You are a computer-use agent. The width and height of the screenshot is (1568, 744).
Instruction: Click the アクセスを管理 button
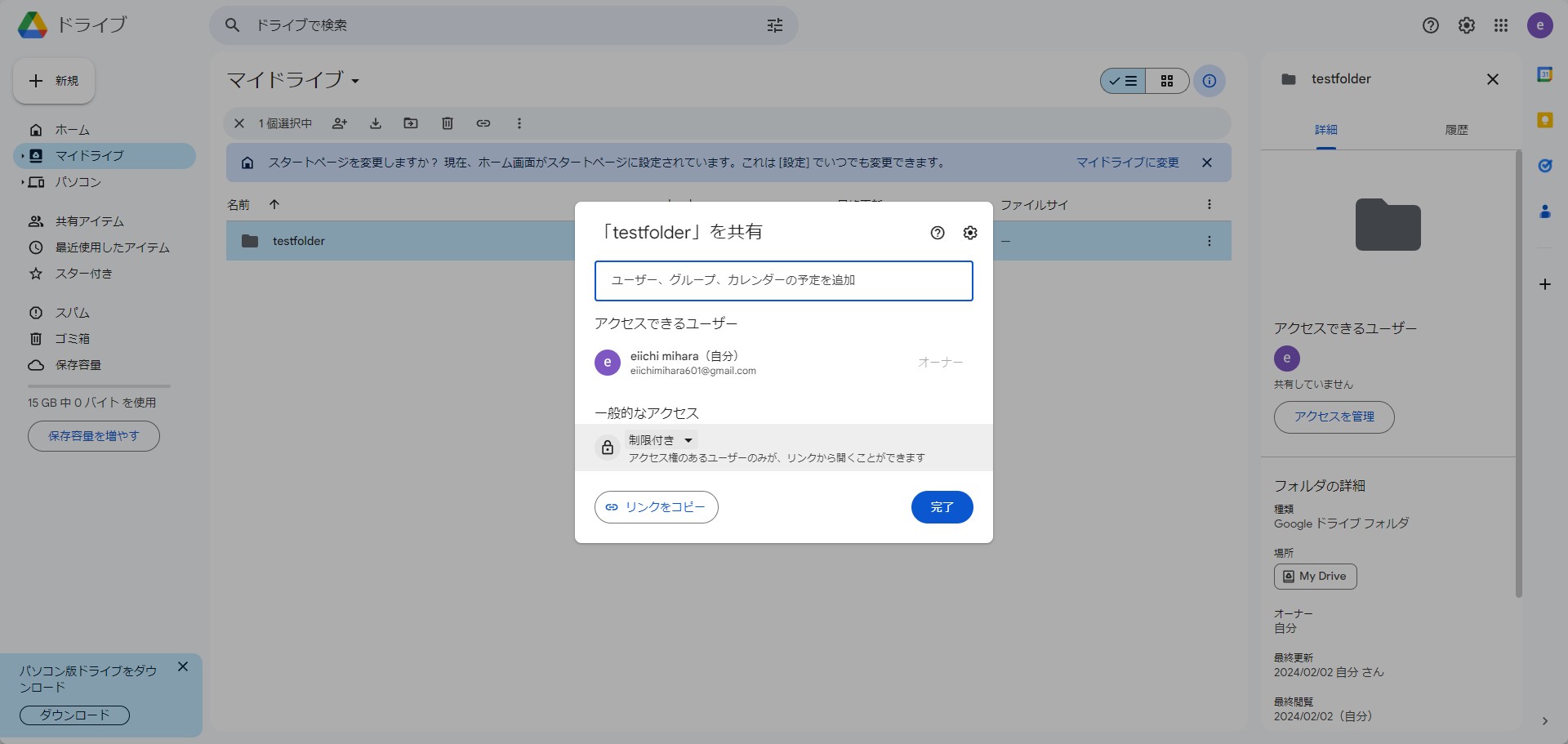click(x=1334, y=417)
